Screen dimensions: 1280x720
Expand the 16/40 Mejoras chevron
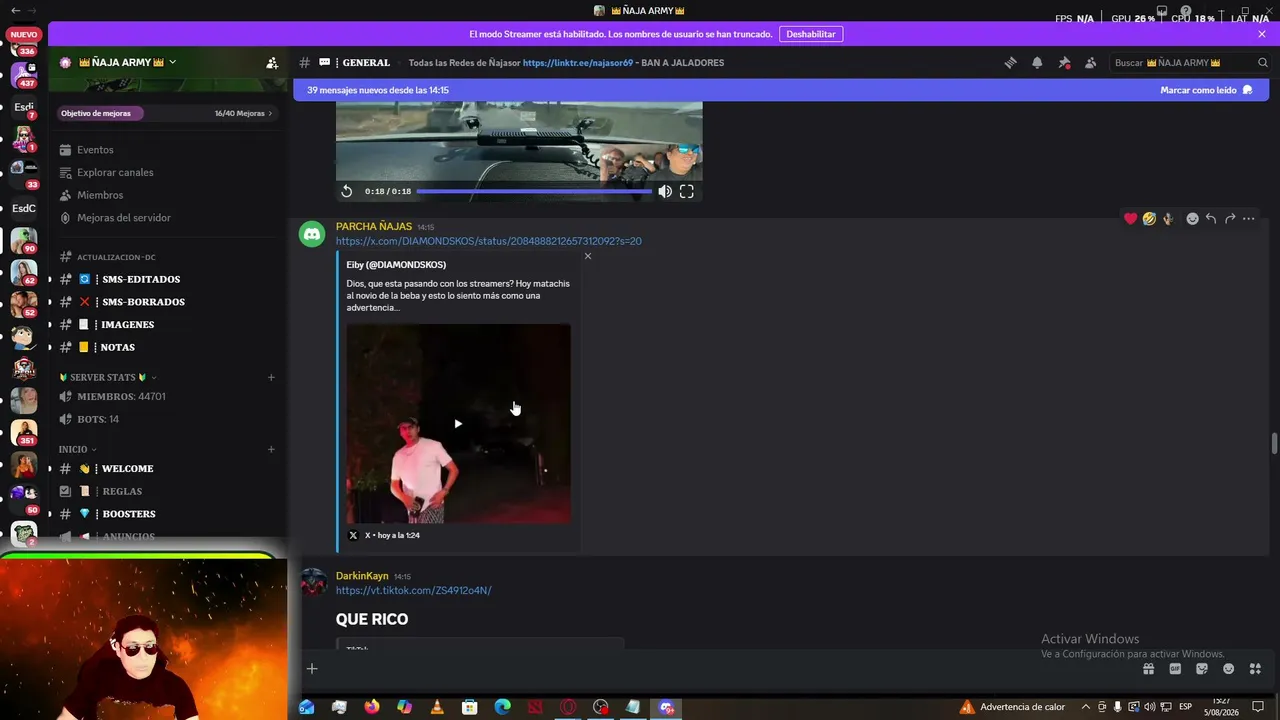(x=270, y=114)
